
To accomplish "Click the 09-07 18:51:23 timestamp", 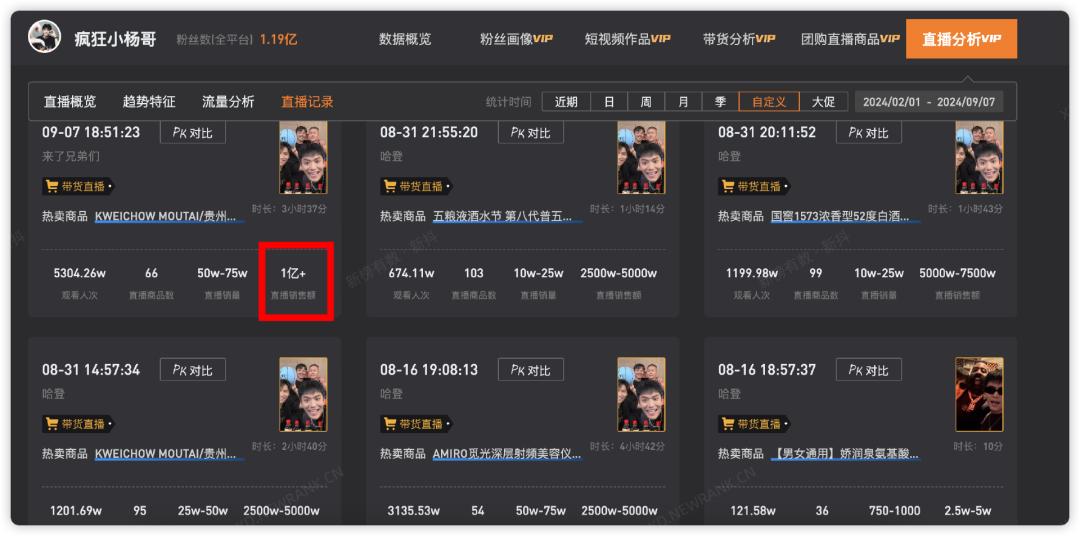I will pos(91,132).
